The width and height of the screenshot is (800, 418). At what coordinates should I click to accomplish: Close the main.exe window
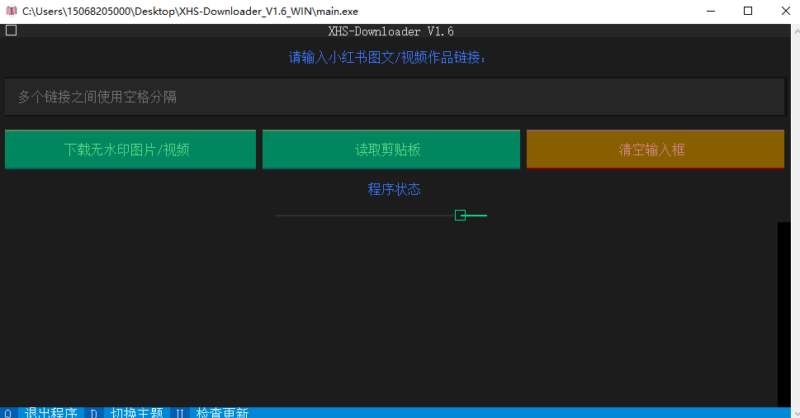click(785, 11)
